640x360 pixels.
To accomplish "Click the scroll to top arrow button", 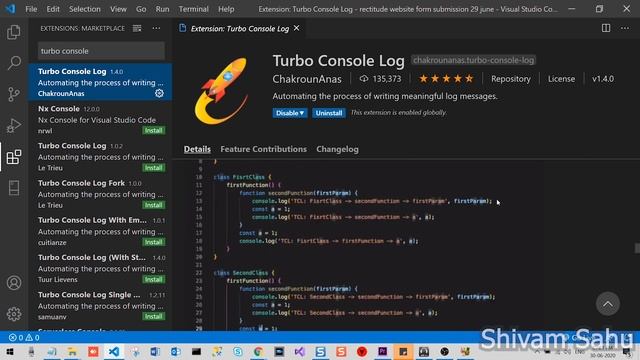I will click(x=608, y=304).
